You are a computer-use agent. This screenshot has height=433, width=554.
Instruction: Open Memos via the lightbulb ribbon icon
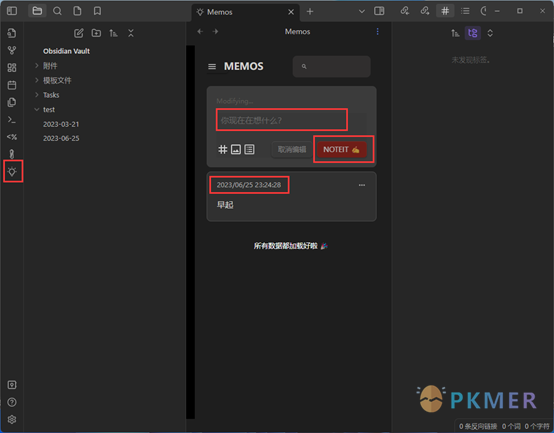(12, 171)
